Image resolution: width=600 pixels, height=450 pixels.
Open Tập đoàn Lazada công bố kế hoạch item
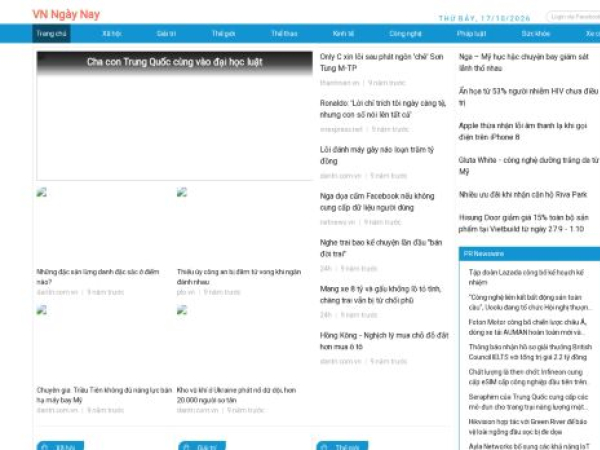click(527, 277)
